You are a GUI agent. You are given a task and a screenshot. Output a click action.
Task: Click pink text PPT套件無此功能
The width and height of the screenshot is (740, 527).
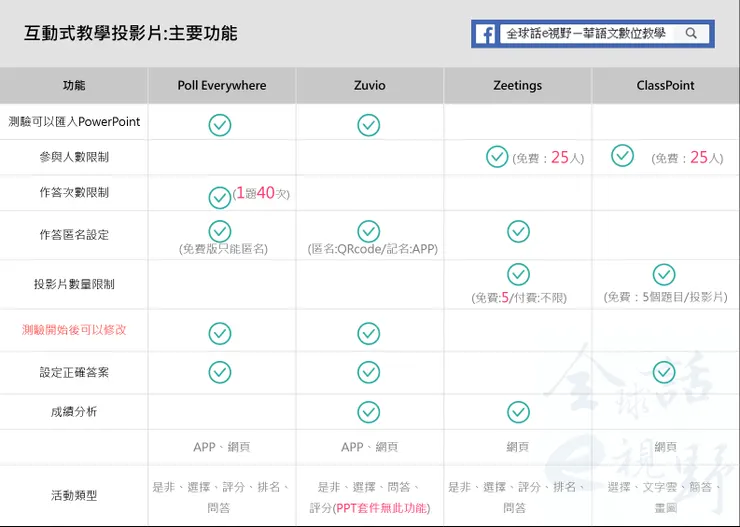[x=381, y=508]
